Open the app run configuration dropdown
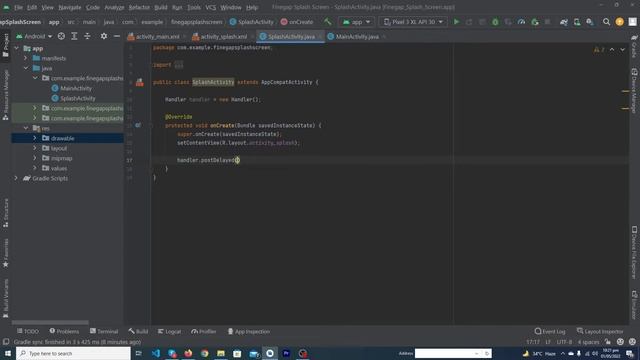Screen dimensions: 640x360 coord(356,22)
